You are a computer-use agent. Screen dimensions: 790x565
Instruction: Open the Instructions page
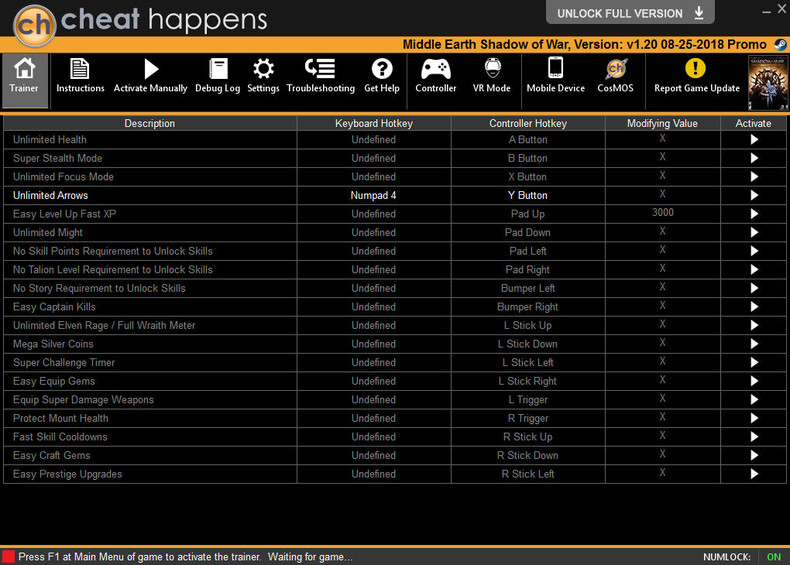point(80,77)
